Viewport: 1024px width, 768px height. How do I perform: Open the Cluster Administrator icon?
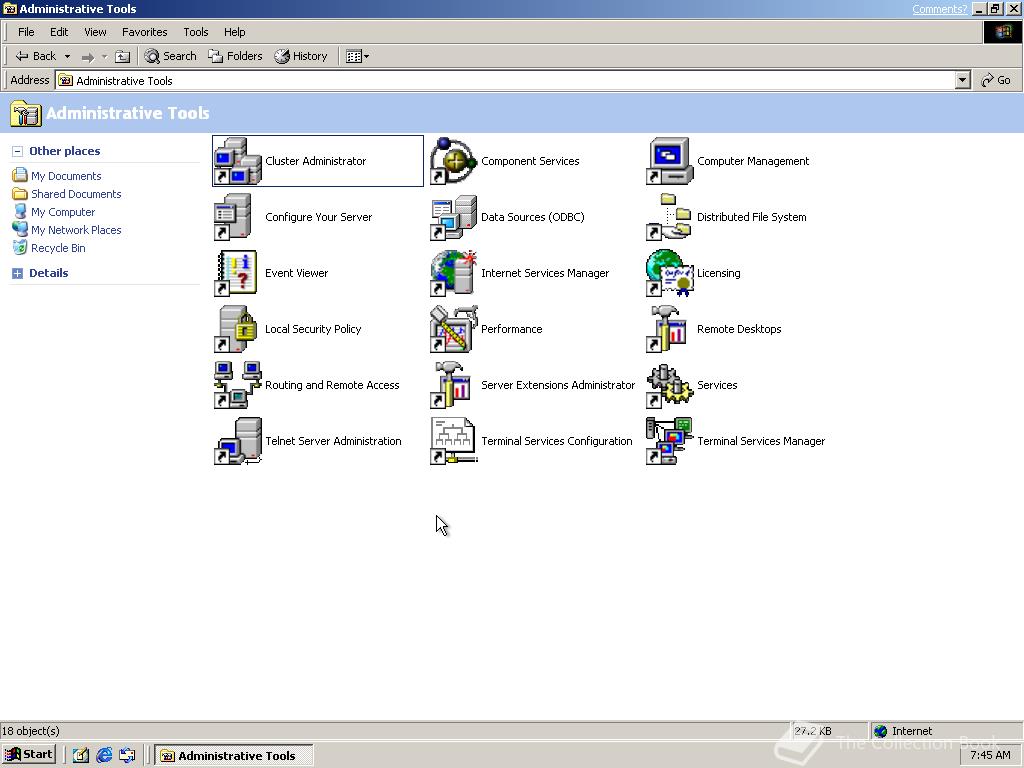click(x=238, y=161)
